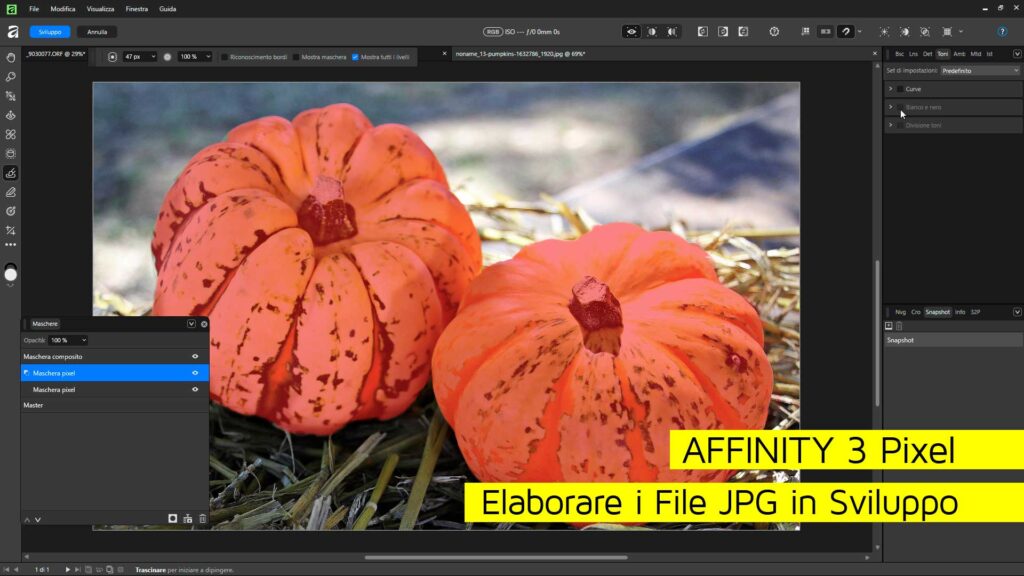Click the clipping warning circle icon
Image resolution: width=1024 pixels, height=576 pixels.
(x=774, y=31)
